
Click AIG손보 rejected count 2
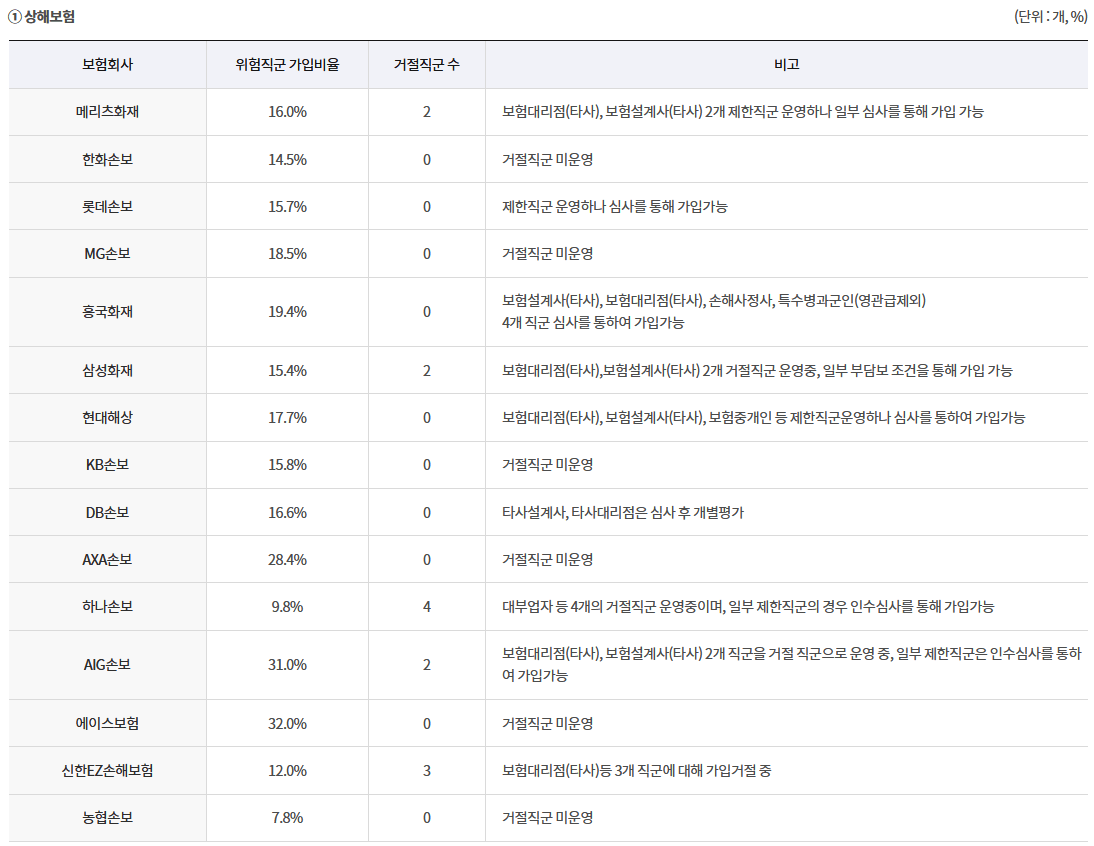(427, 665)
